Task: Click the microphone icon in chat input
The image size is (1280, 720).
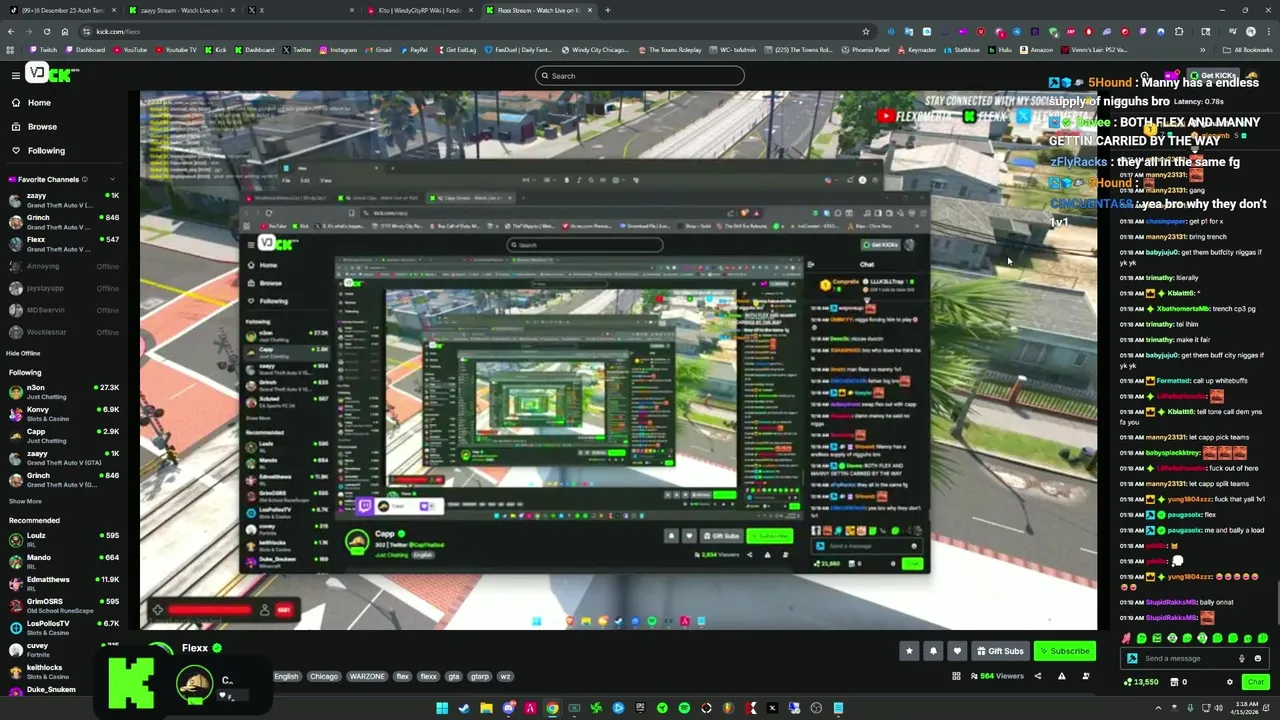Action: click(x=1242, y=658)
